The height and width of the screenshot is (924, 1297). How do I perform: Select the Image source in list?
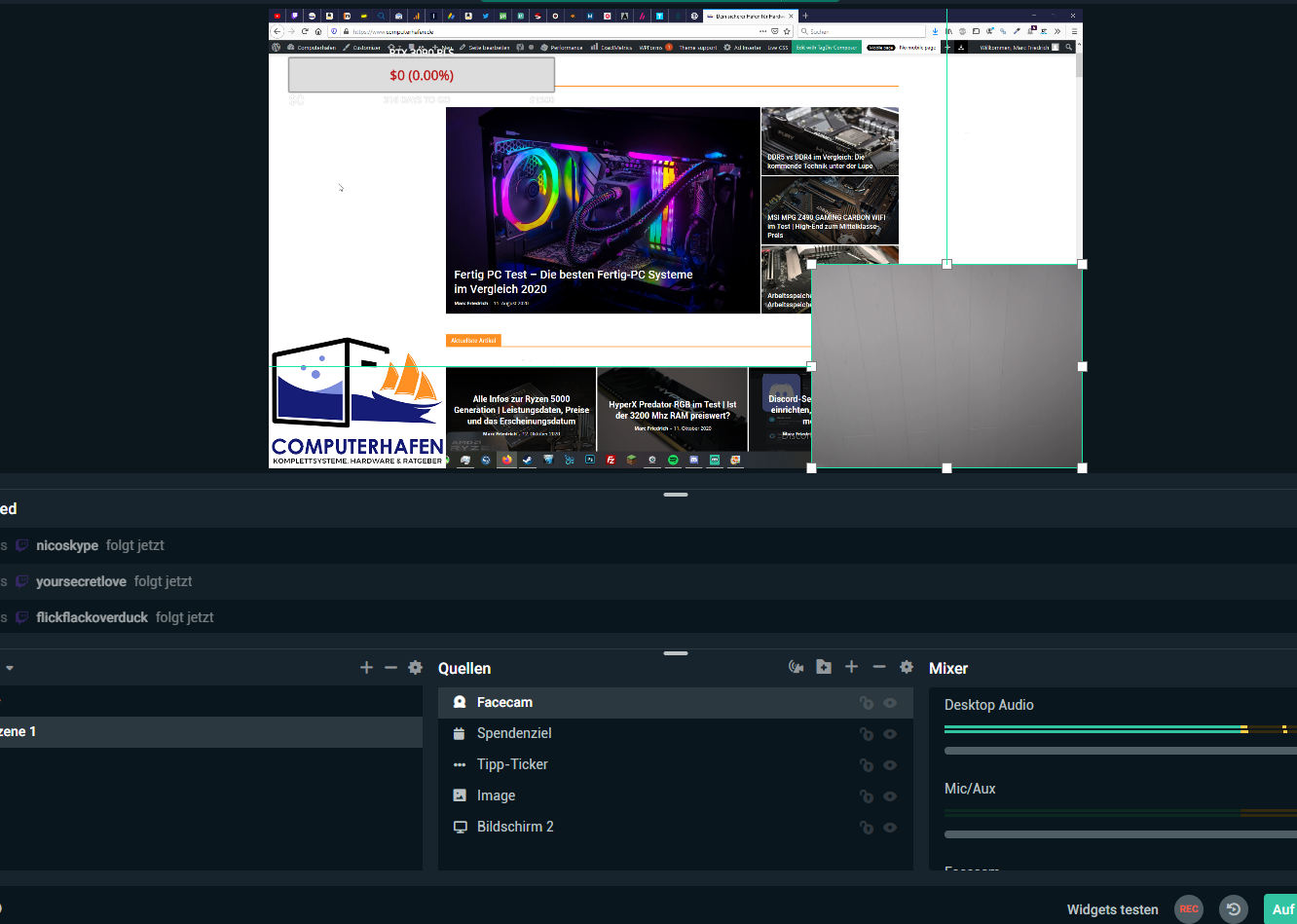click(x=496, y=795)
